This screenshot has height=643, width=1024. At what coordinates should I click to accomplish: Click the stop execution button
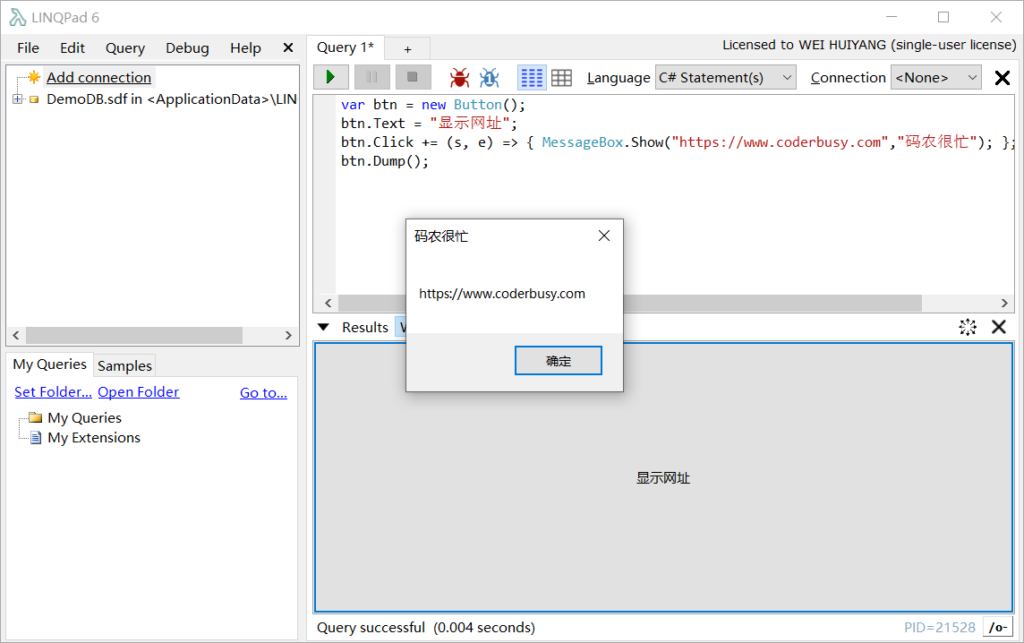[x=412, y=77]
